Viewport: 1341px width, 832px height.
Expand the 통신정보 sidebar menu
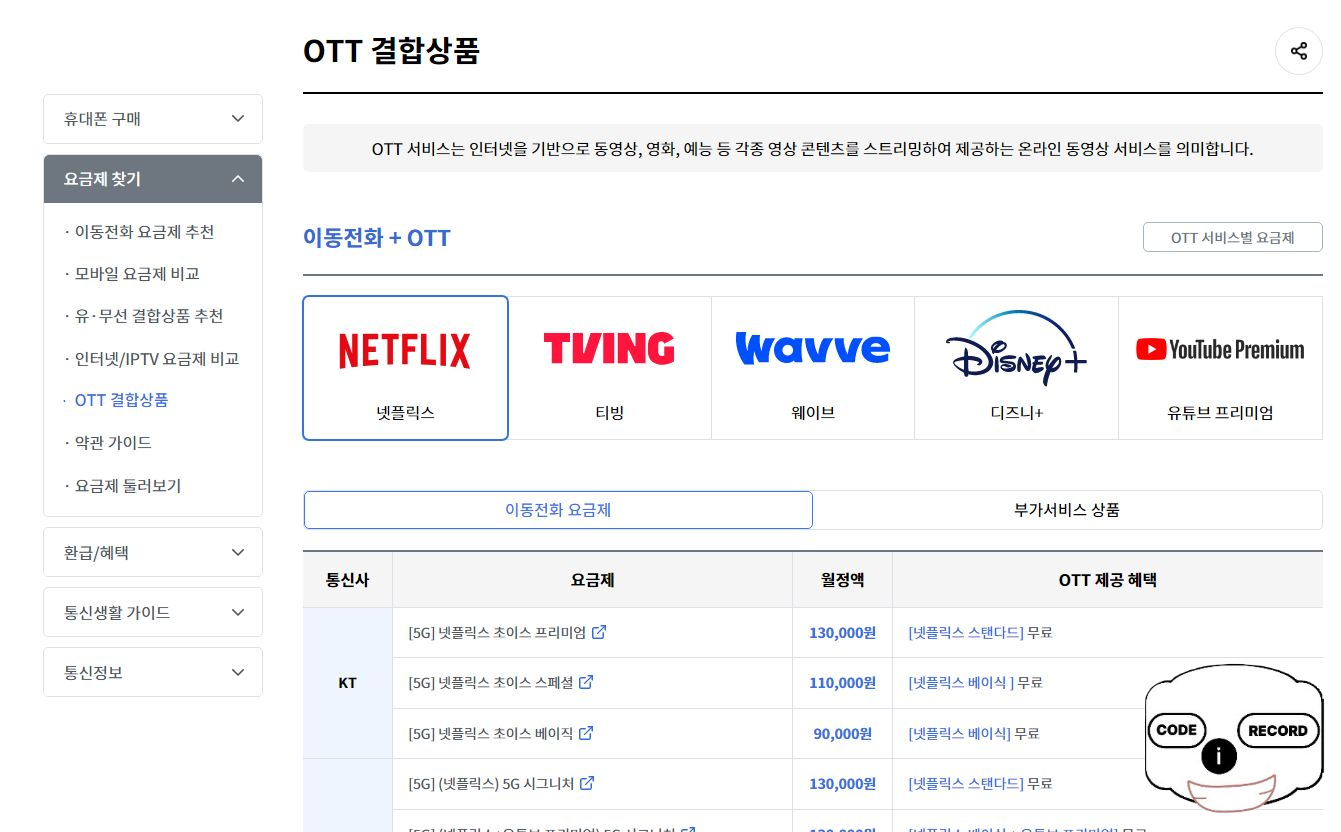pos(153,672)
